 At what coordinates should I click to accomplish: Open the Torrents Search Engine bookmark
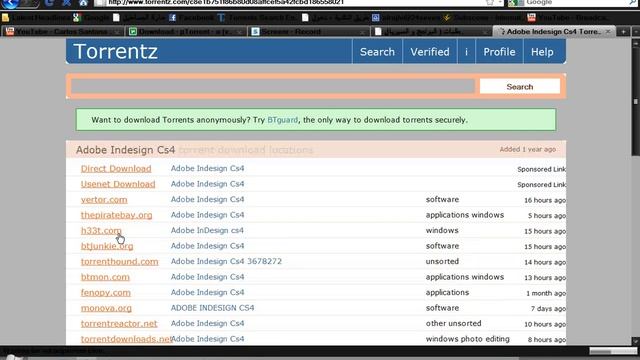click(258, 18)
